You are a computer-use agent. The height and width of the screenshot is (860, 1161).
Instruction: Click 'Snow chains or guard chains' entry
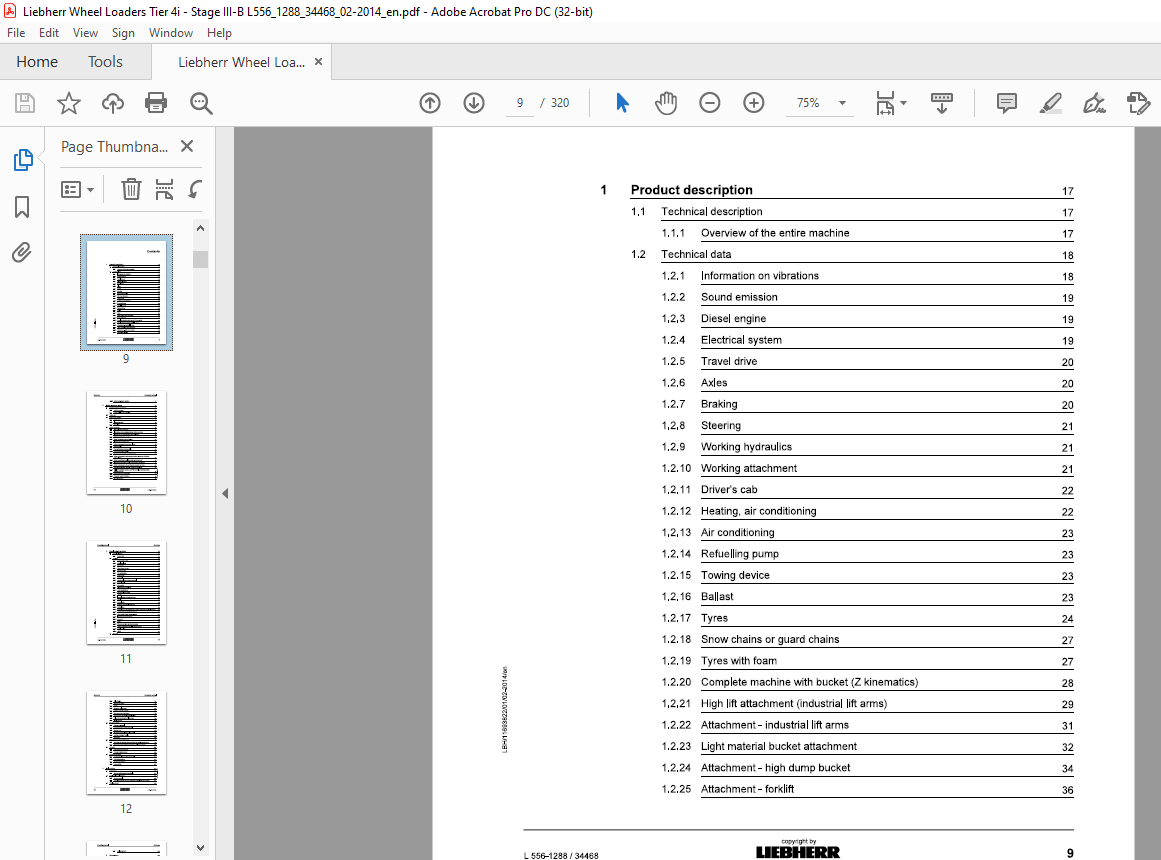click(x=770, y=639)
